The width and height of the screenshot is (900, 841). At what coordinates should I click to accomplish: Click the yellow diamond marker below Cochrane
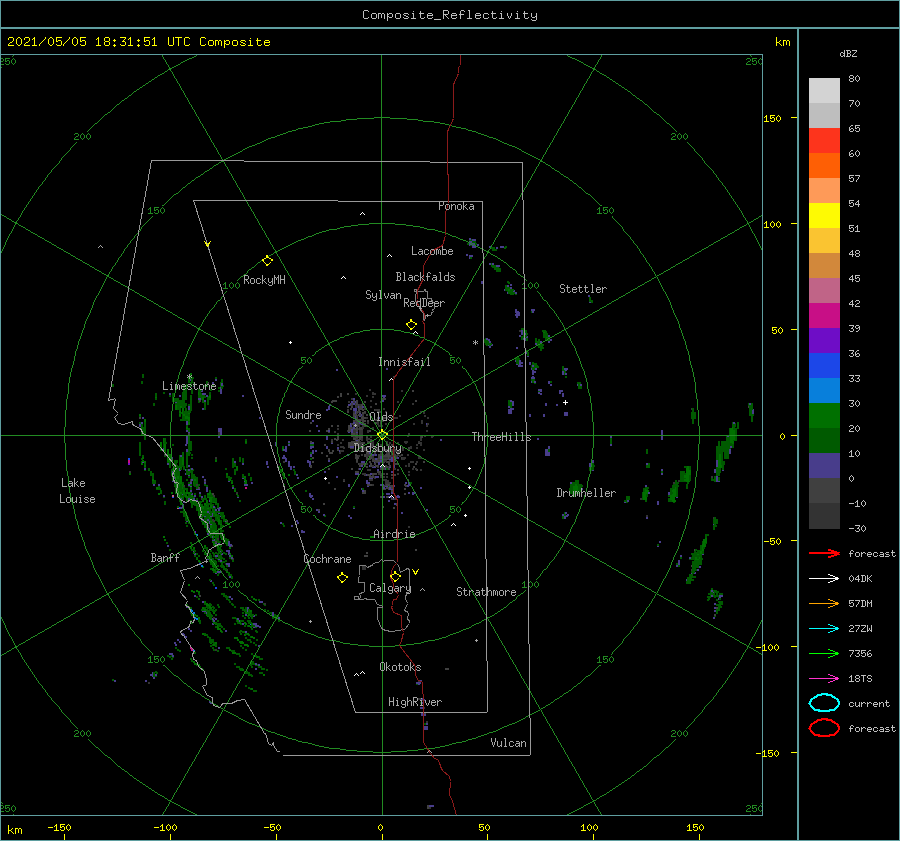tap(343, 578)
